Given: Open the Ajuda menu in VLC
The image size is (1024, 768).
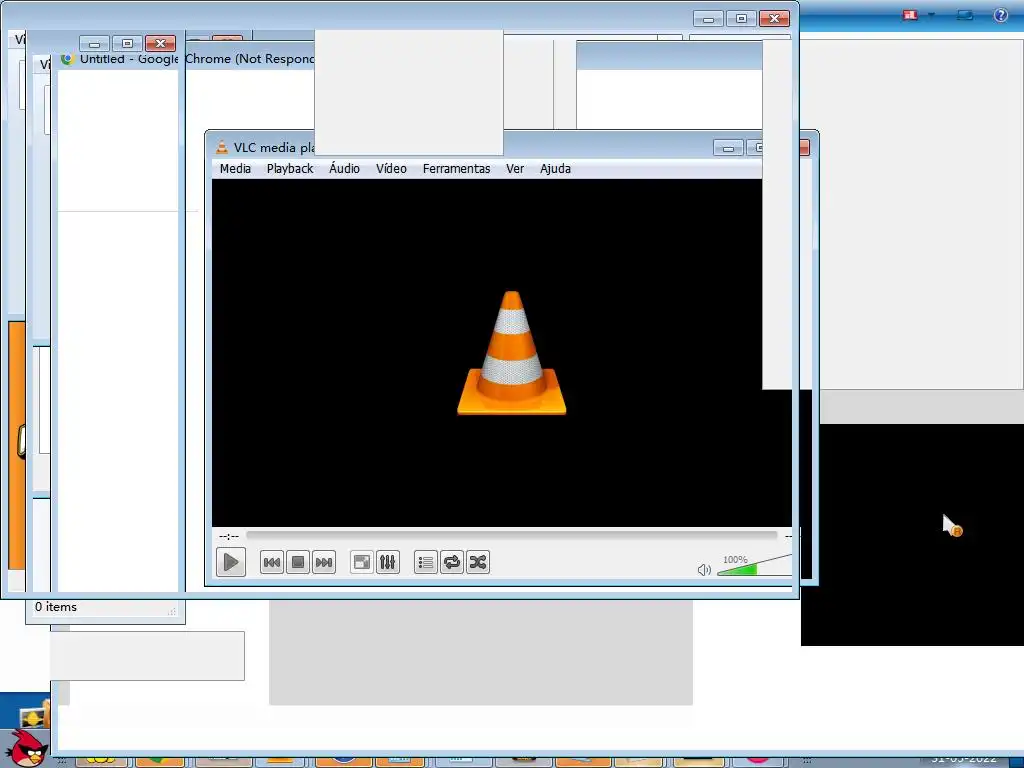Looking at the screenshot, I should click(555, 168).
